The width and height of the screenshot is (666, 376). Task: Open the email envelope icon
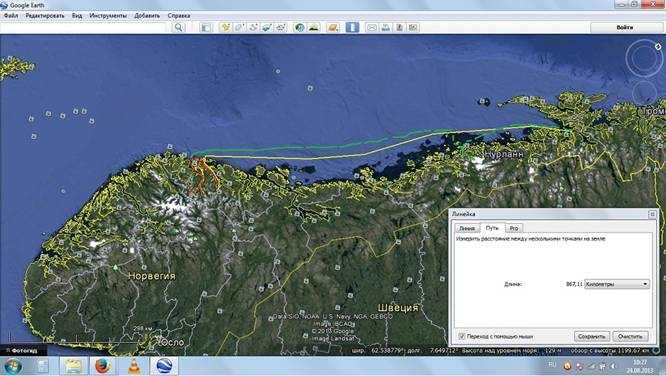pyautogui.click(x=372, y=28)
